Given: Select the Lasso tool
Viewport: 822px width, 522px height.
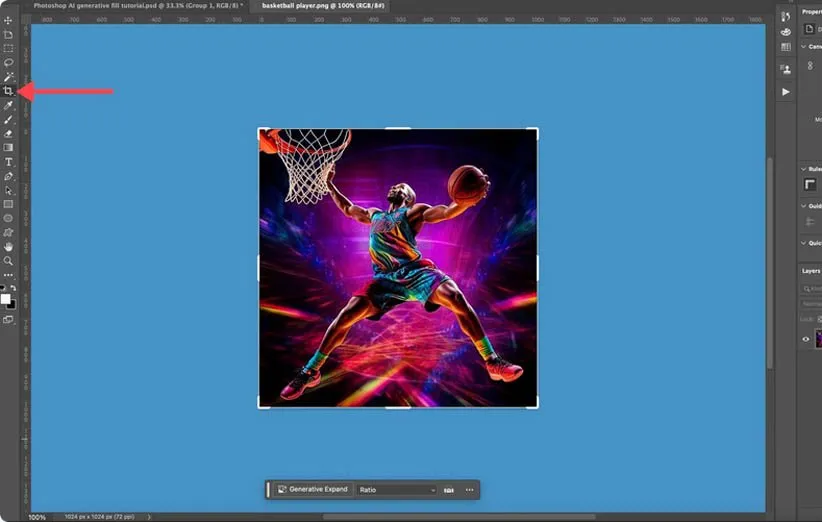Looking at the screenshot, I should point(8,62).
